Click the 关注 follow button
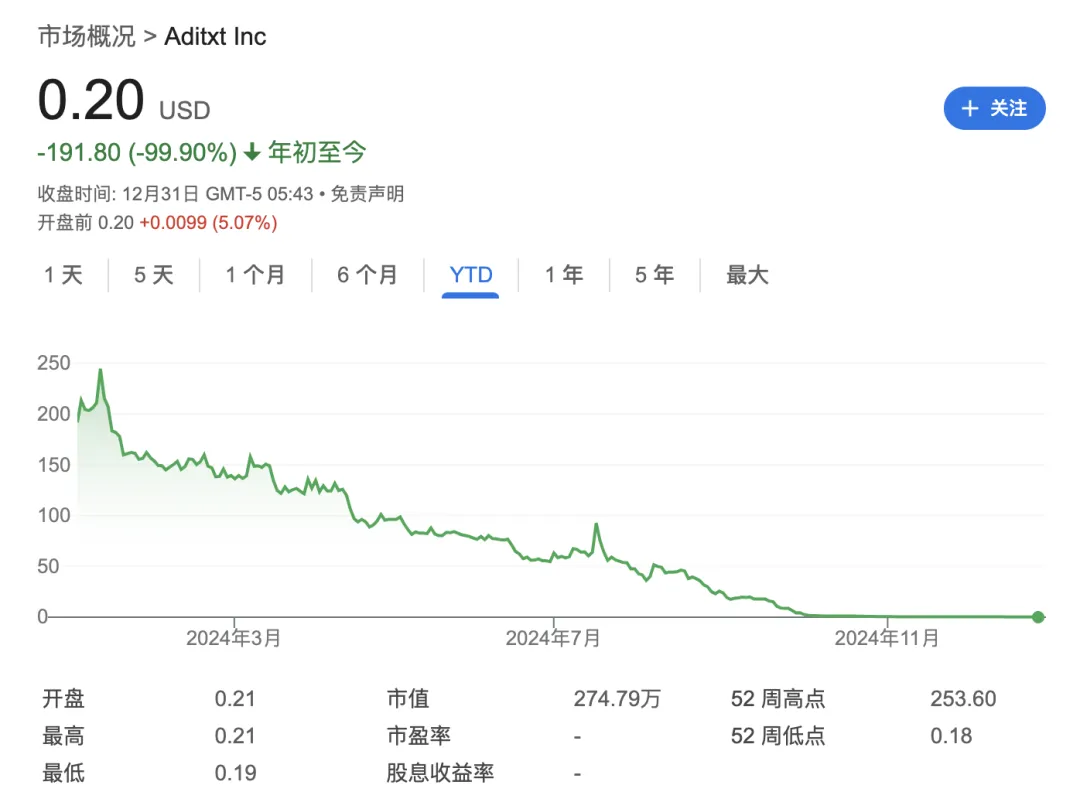The image size is (1080, 809). (x=994, y=108)
